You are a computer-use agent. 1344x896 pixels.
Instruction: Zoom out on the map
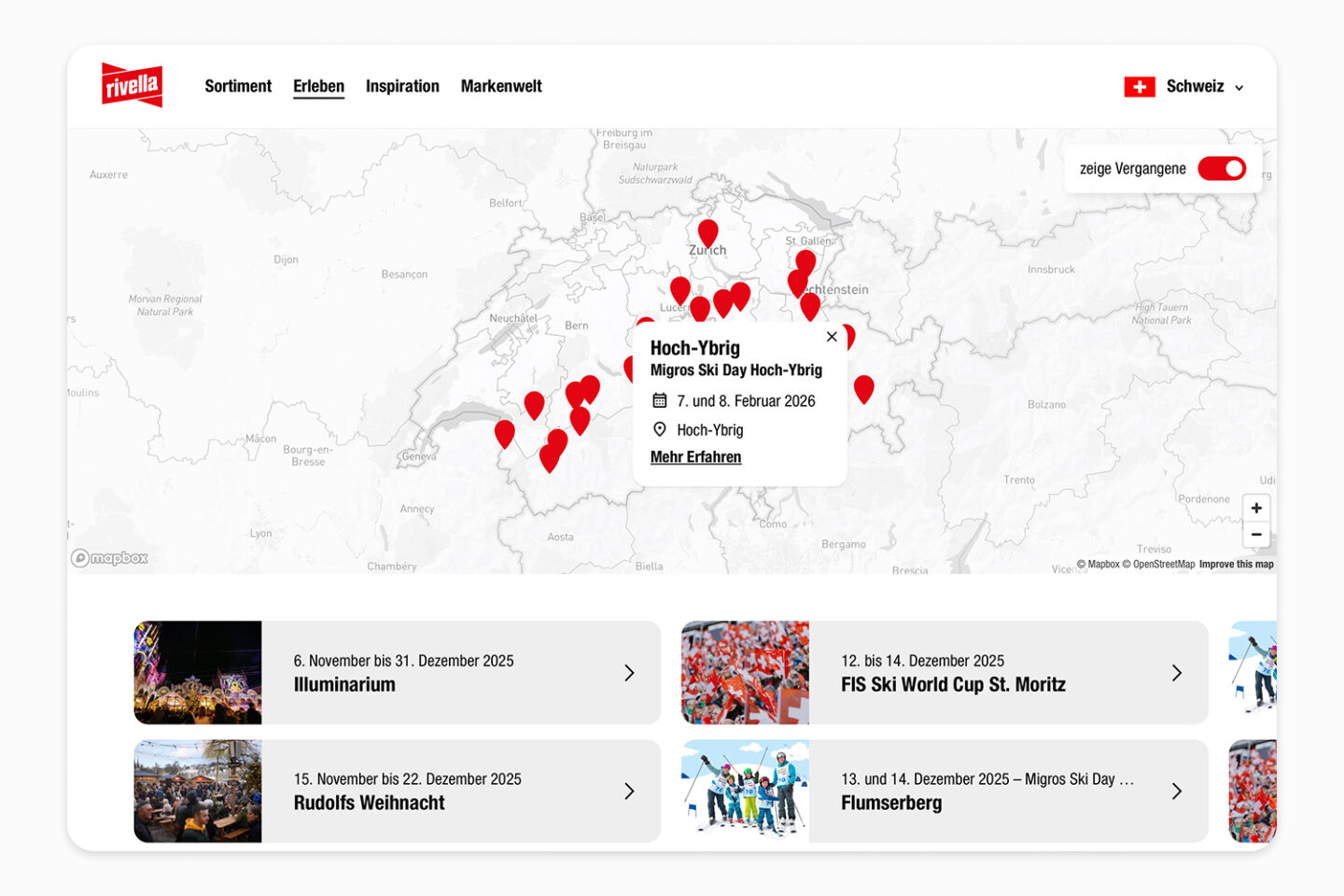tap(1256, 535)
